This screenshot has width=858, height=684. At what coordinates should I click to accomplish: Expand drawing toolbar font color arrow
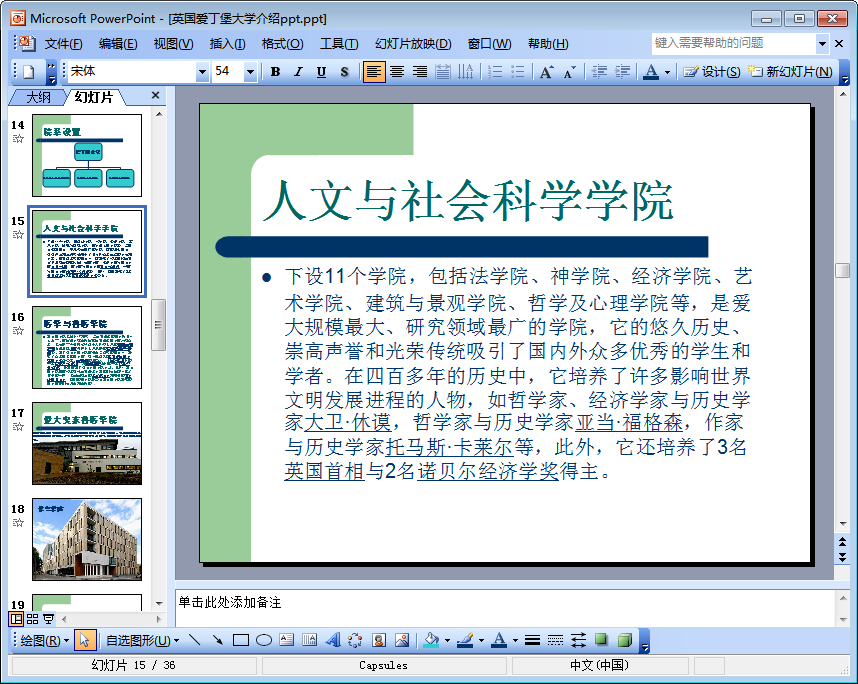515,640
